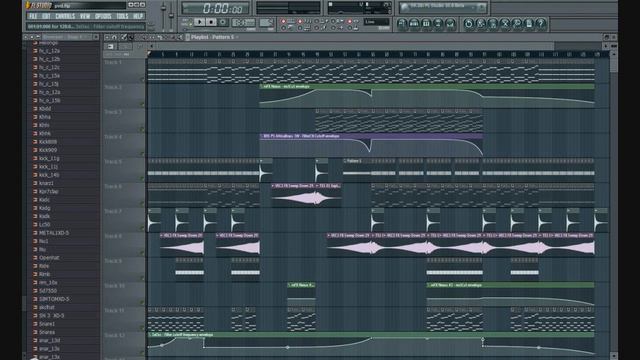Mute Track 4 with its green light
Screen dimensions: 640x360
coord(142,154)
